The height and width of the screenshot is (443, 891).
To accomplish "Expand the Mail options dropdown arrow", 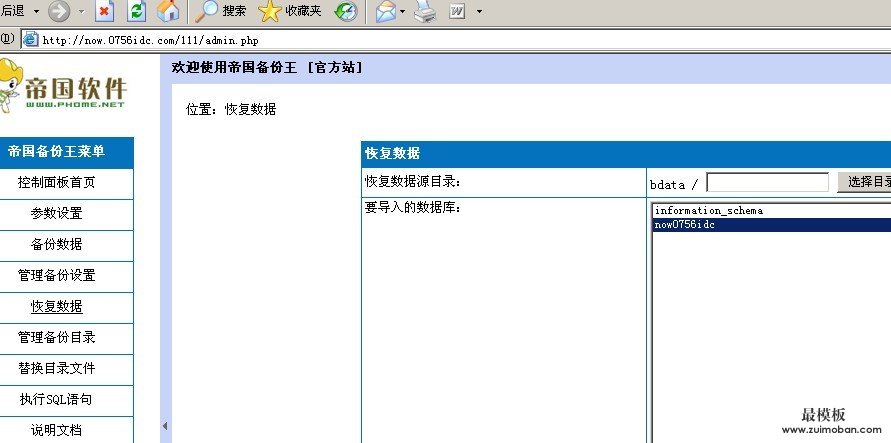I will 403,11.
